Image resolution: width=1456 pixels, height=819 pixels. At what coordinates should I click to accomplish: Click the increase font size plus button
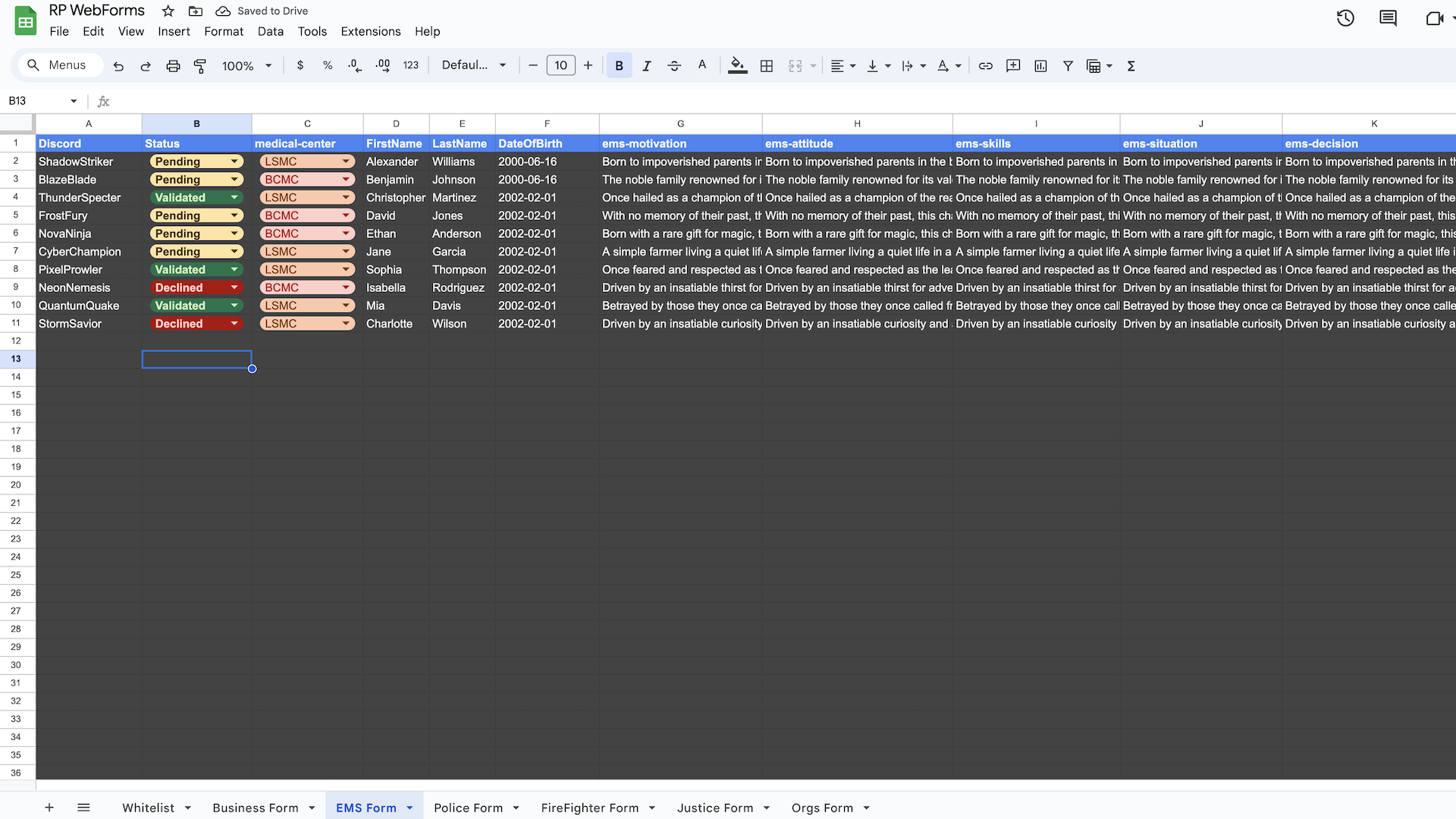588,65
